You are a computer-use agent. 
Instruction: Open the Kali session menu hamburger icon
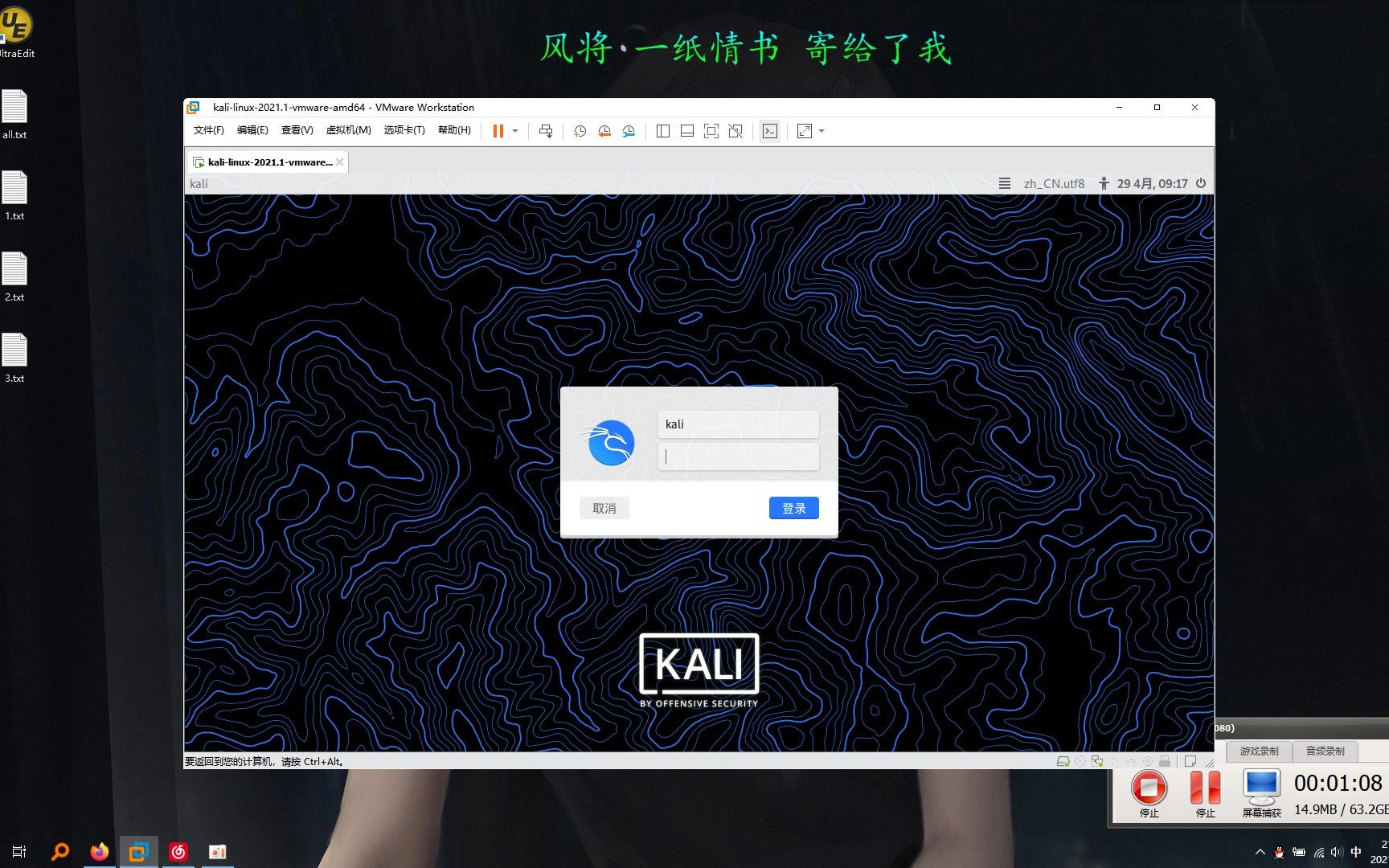1005,183
